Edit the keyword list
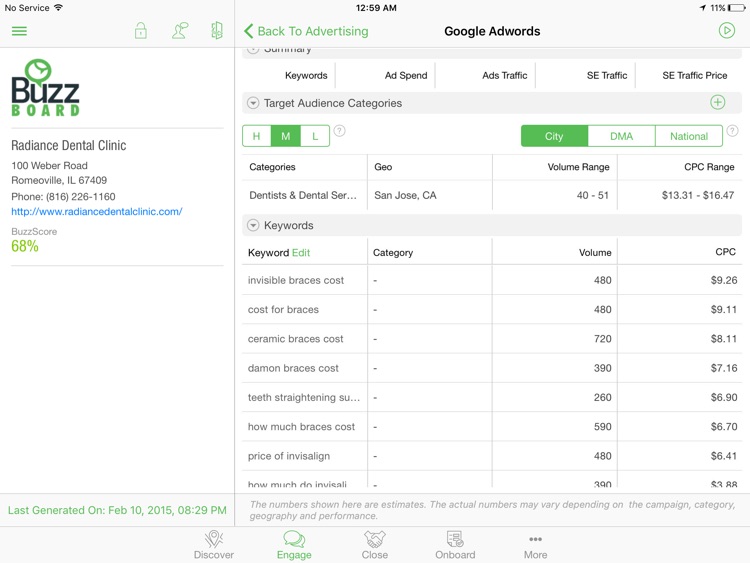Image resolution: width=750 pixels, height=563 pixels. click(301, 253)
